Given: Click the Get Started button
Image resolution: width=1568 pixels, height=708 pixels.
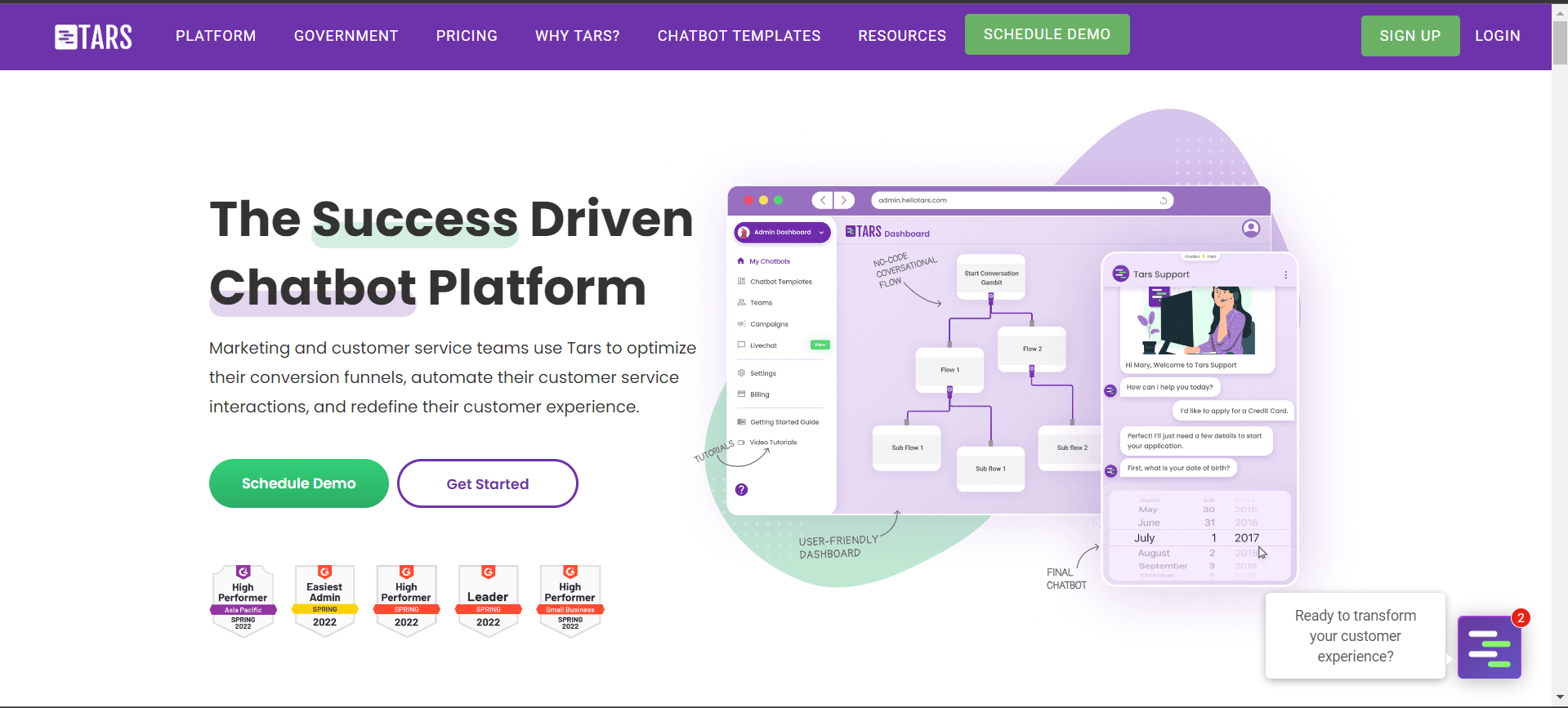Looking at the screenshot, I should coord(488,483).
